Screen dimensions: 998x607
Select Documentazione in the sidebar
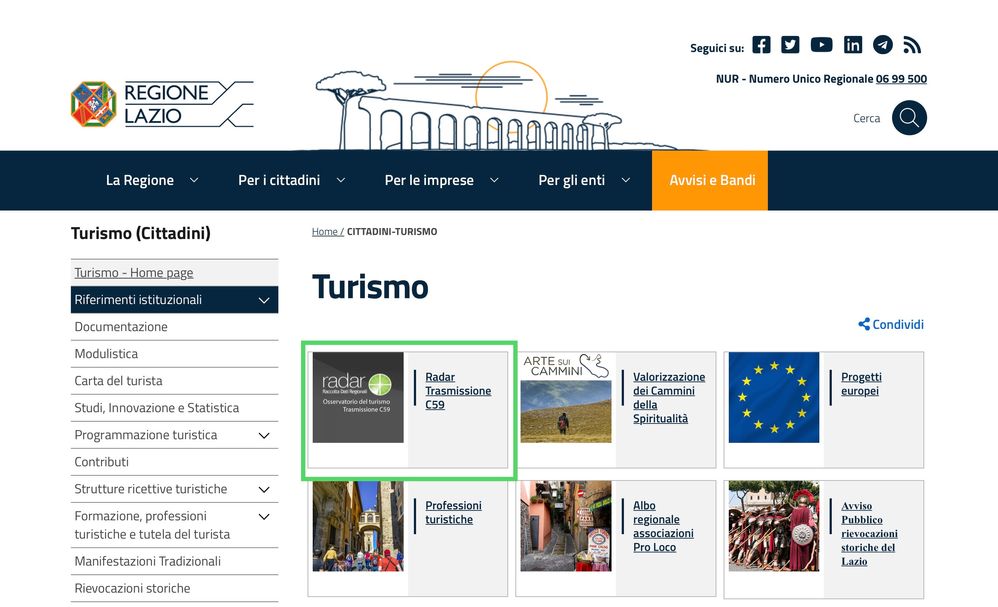121,327
